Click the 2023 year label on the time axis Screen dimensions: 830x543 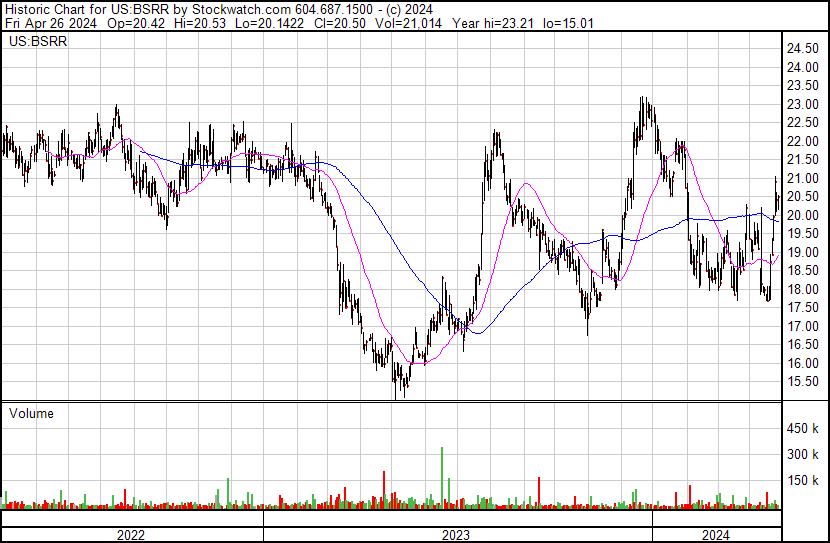pos(456,535)
